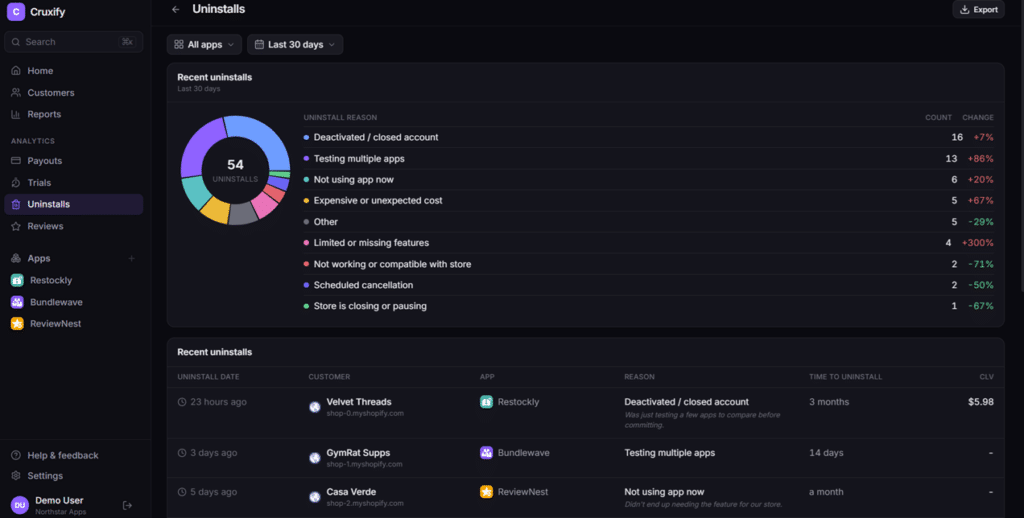Click the yellow Expensive or unexpected cost legend dot
Image resolution: width=1024 pixels, height=518 pixels.
[x=306, y=201]
